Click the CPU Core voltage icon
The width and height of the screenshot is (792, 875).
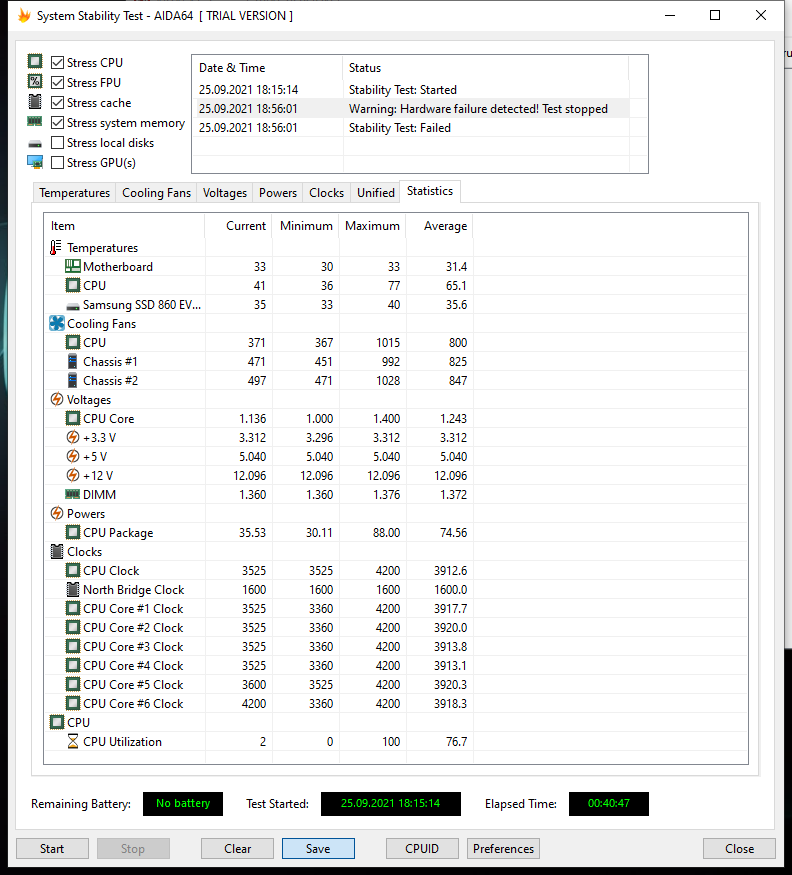pos(73,418)
